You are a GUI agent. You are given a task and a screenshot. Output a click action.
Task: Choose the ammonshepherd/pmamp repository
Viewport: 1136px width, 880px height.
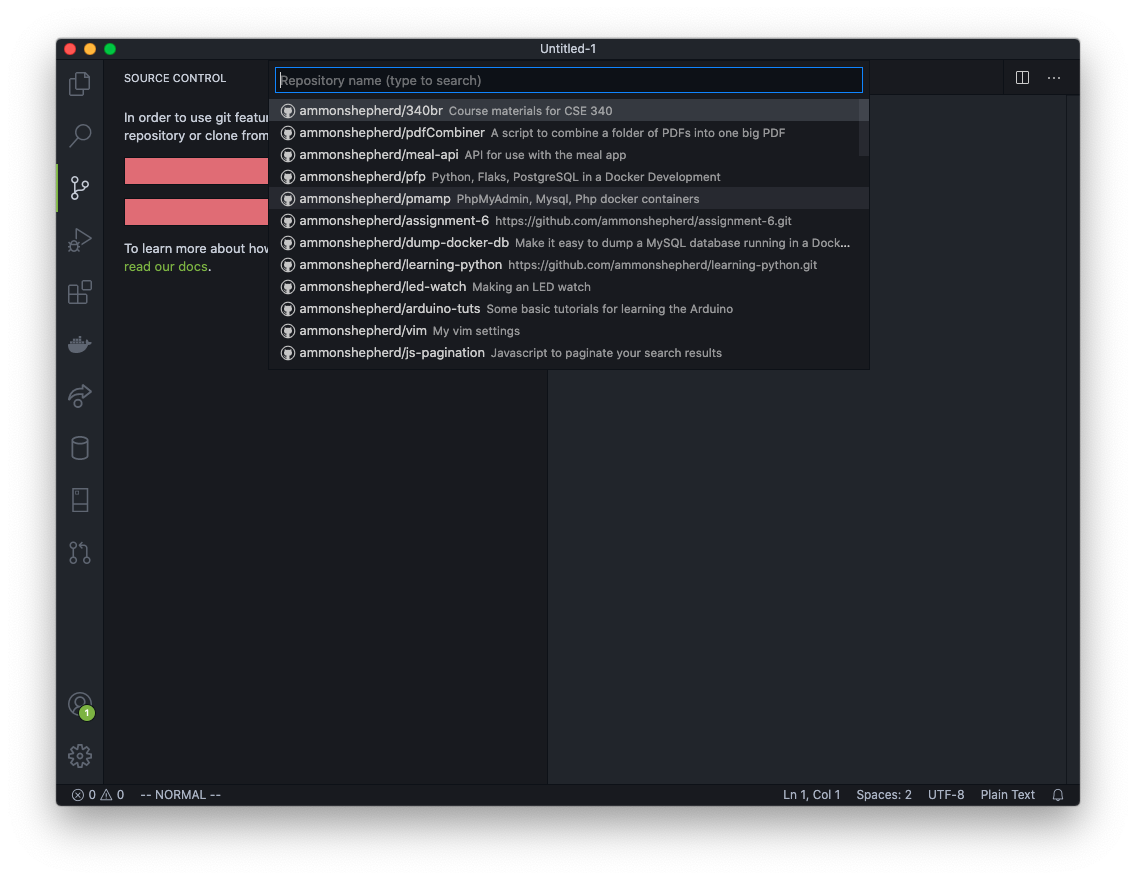[569, 198]
